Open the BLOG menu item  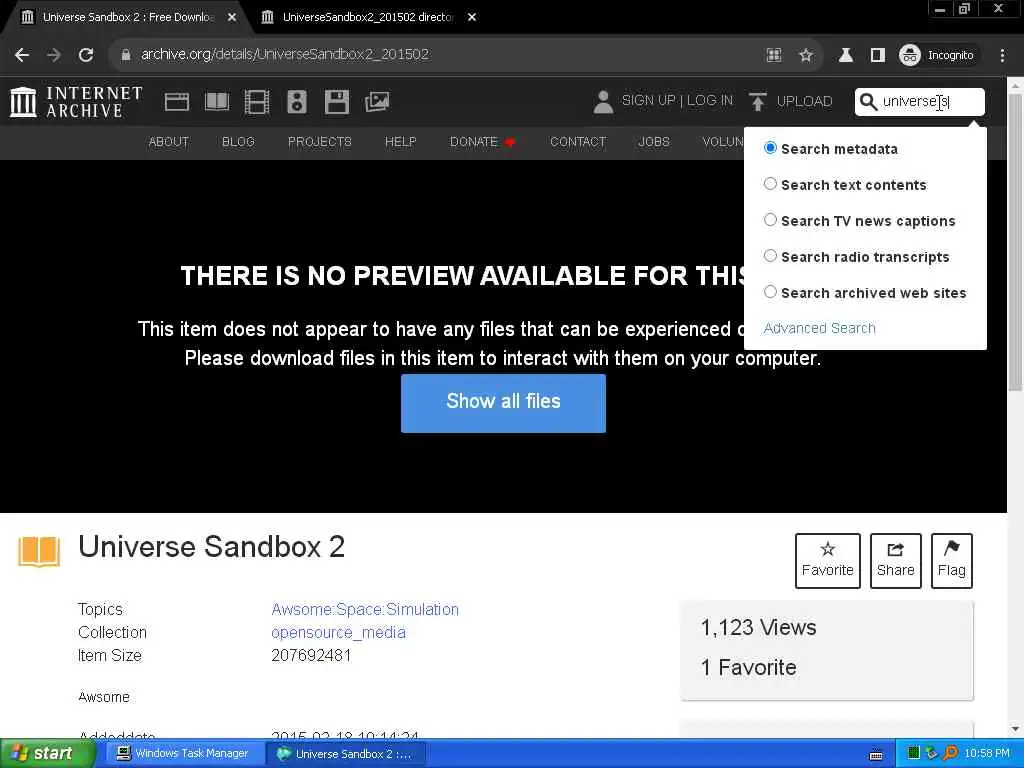click(238, 142)
